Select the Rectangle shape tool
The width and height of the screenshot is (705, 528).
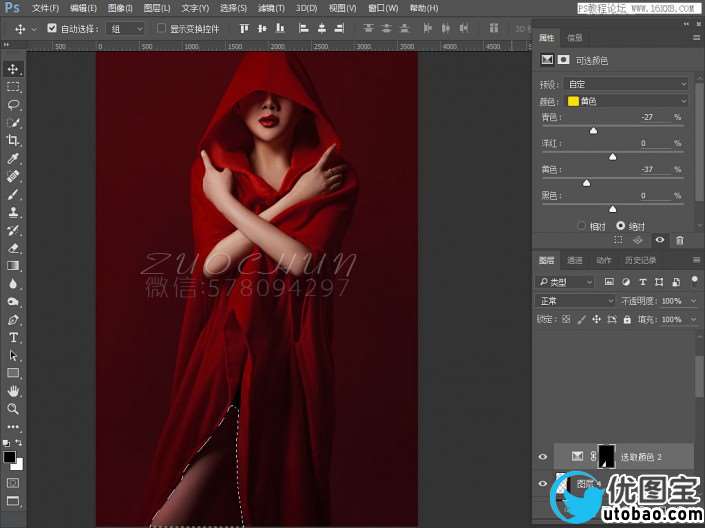13,373
